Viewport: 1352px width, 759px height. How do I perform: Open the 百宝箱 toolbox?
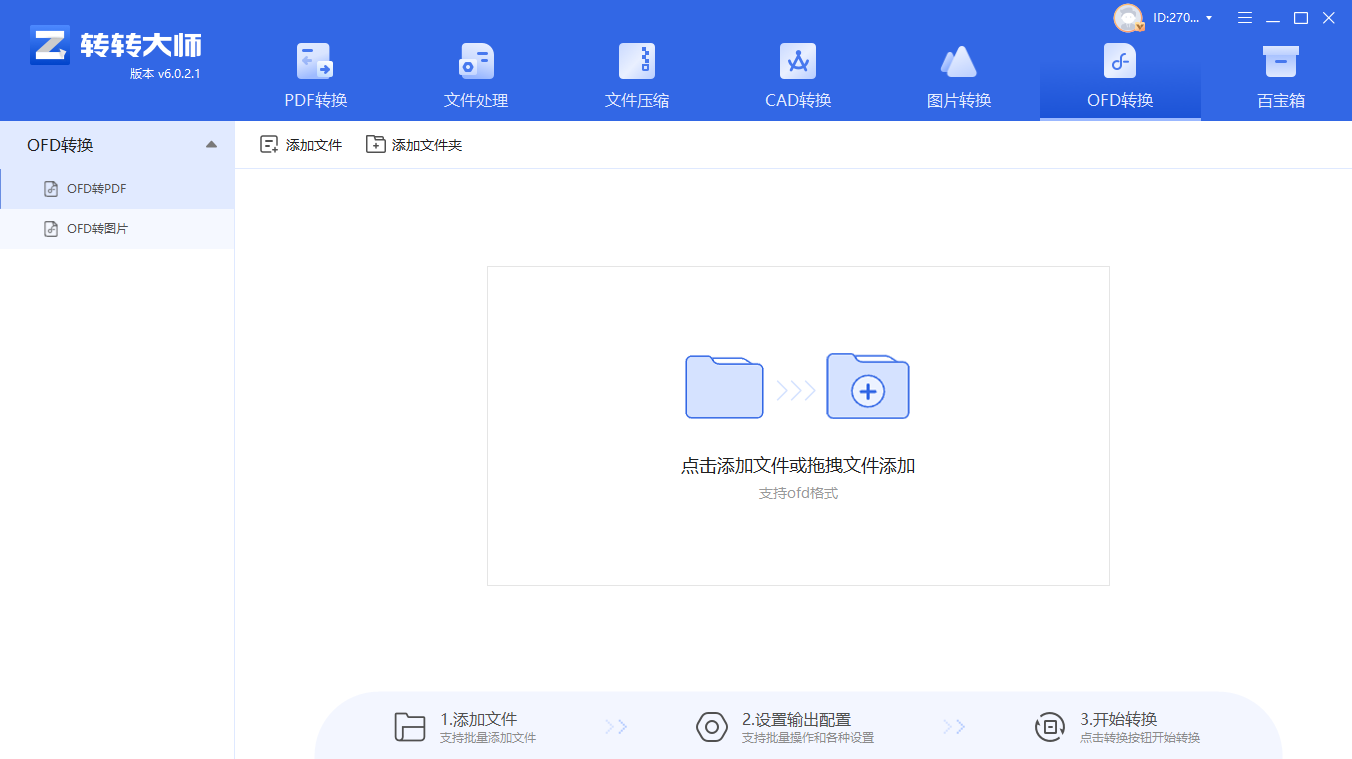1280,75
